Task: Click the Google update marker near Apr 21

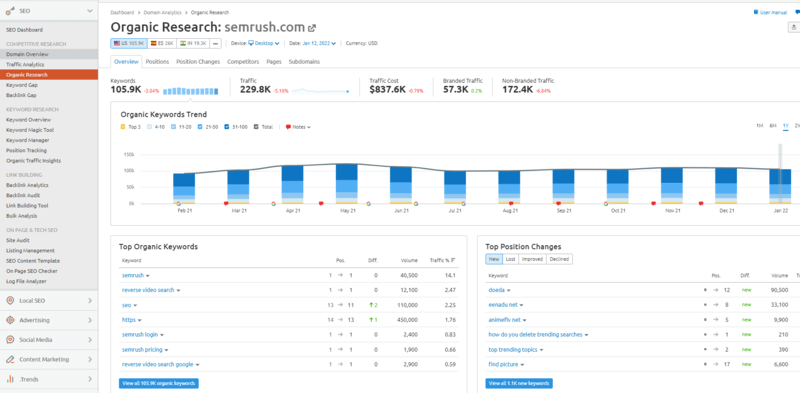Action: click(x=273, y=203)
